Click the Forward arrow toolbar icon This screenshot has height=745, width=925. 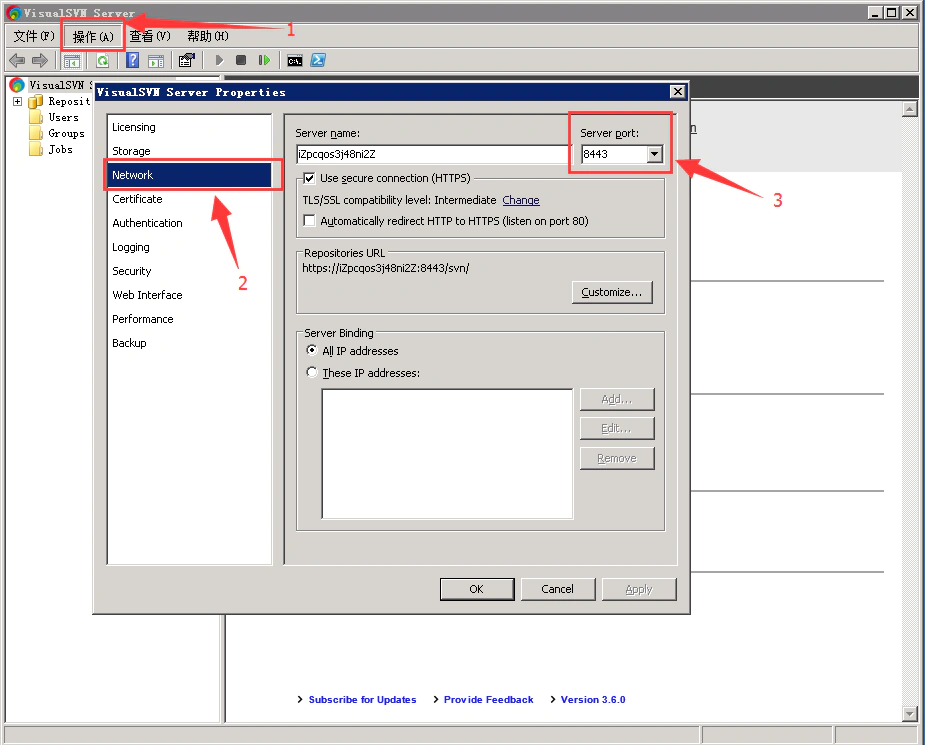(x=40, y=60)
